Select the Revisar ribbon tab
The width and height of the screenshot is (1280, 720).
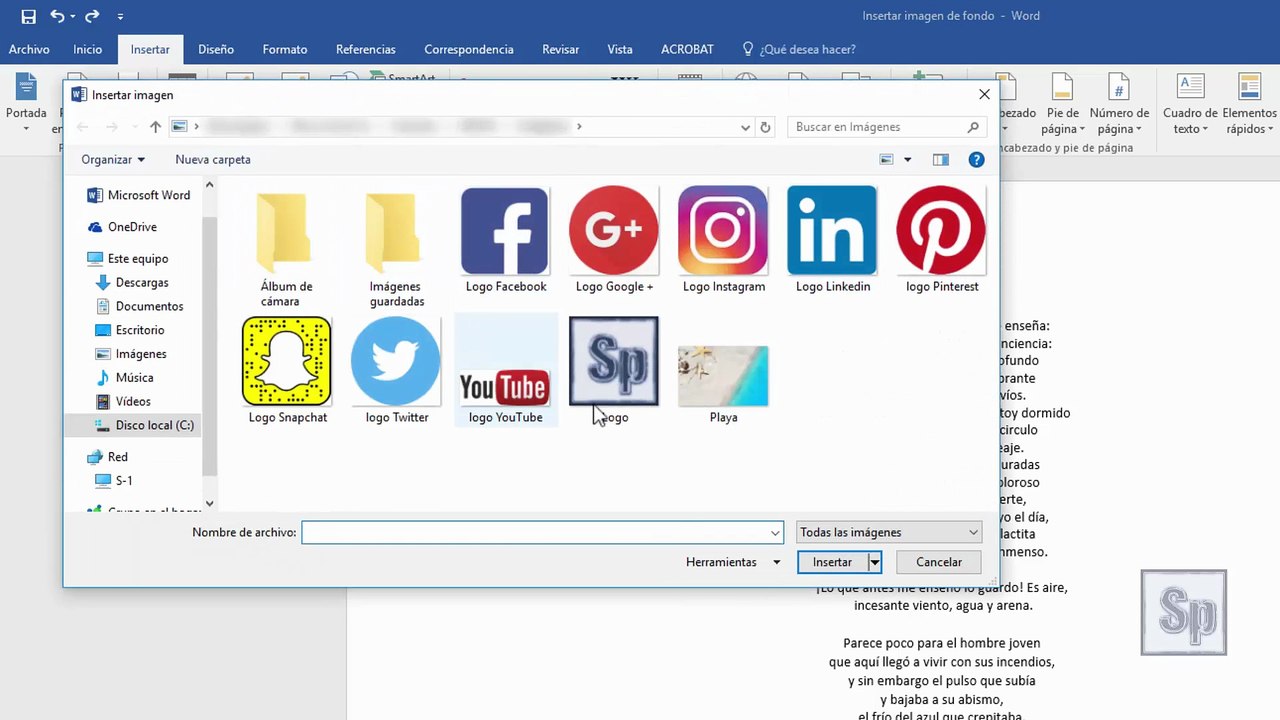pyautogui.click(x=561, y=49)
